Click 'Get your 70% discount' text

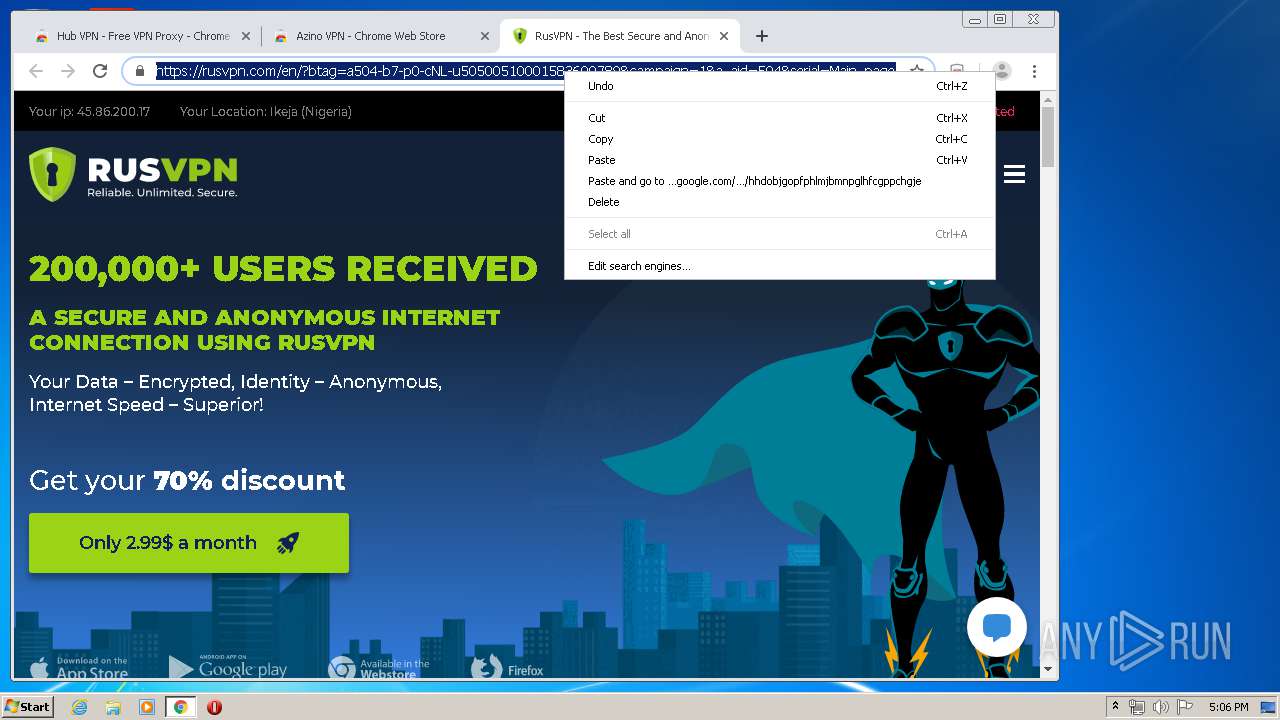click(x=187, y=480)
